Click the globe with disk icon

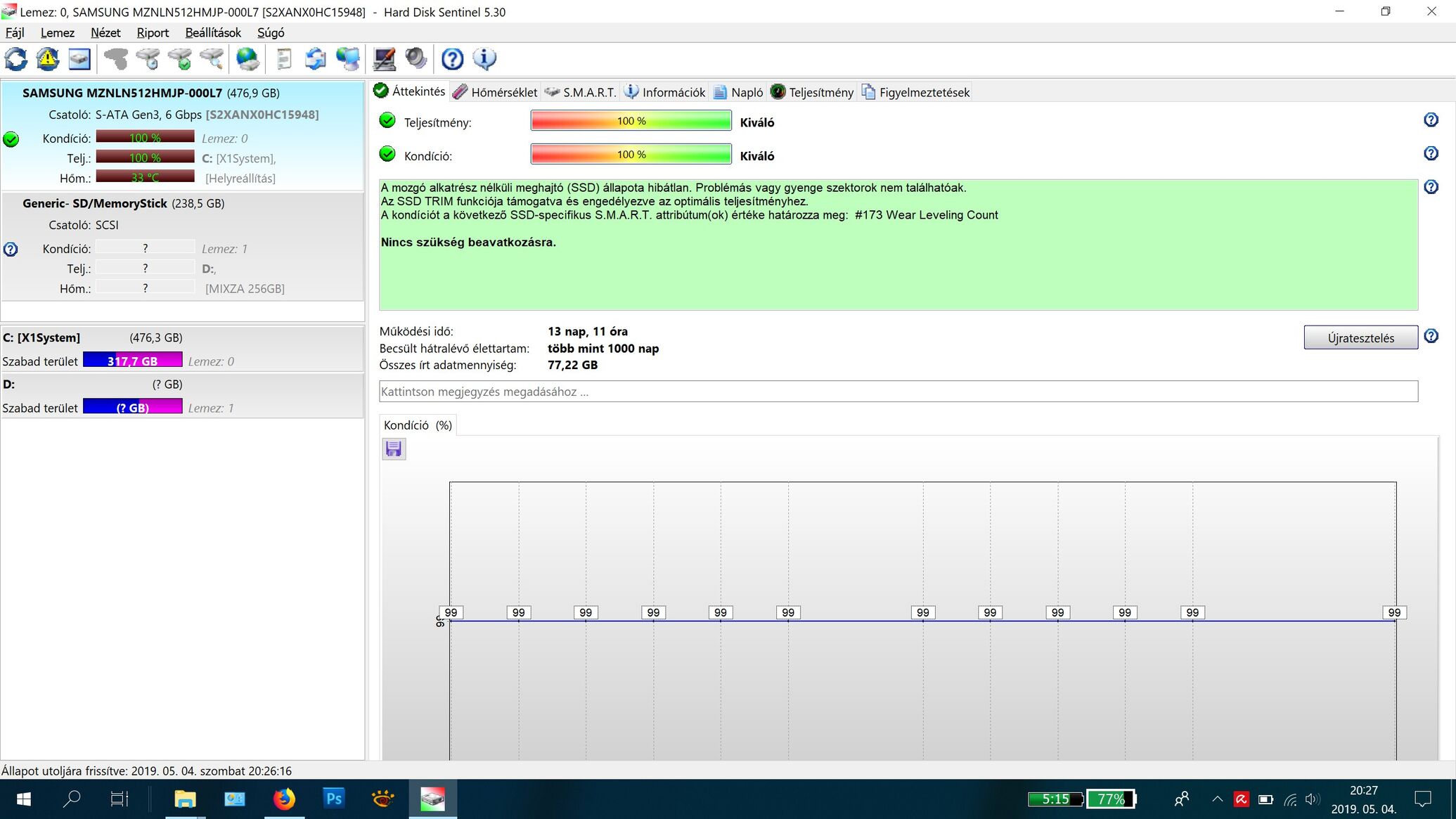(247, 59)
